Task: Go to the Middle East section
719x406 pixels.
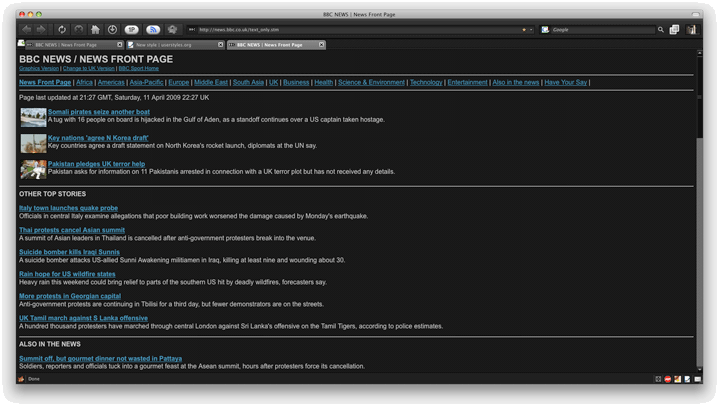Action: 211,83
